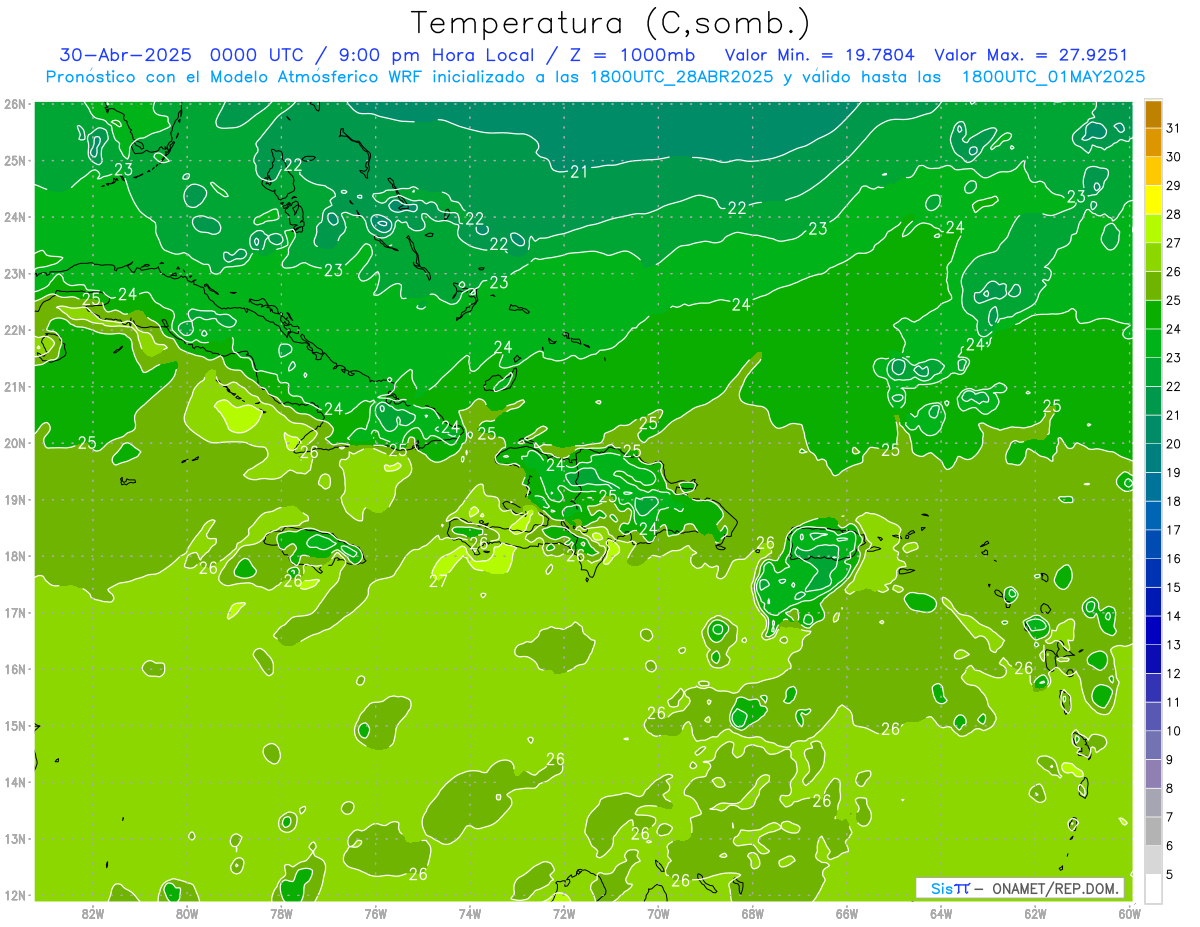Click the latitude axis label 20N

(x=14, y=443)
